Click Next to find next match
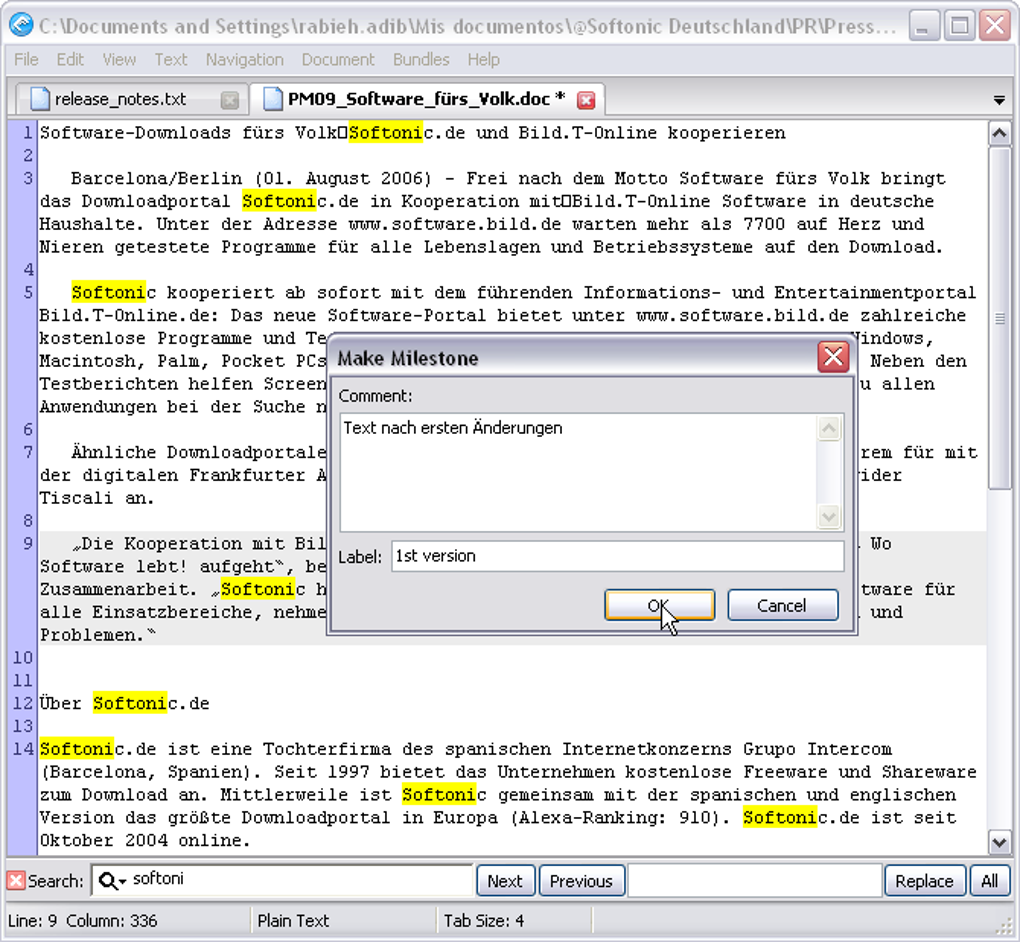Viewport: 1020px width, 942px height. coord(505,881)
